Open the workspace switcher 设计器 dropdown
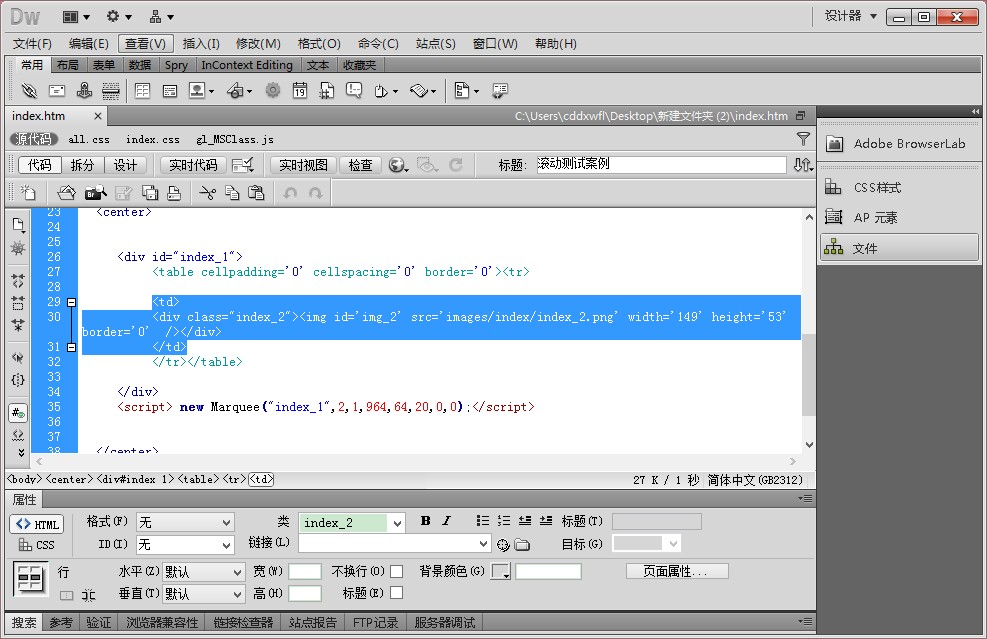The height and width of the screenshot is (639, 987). pos(851,16)
